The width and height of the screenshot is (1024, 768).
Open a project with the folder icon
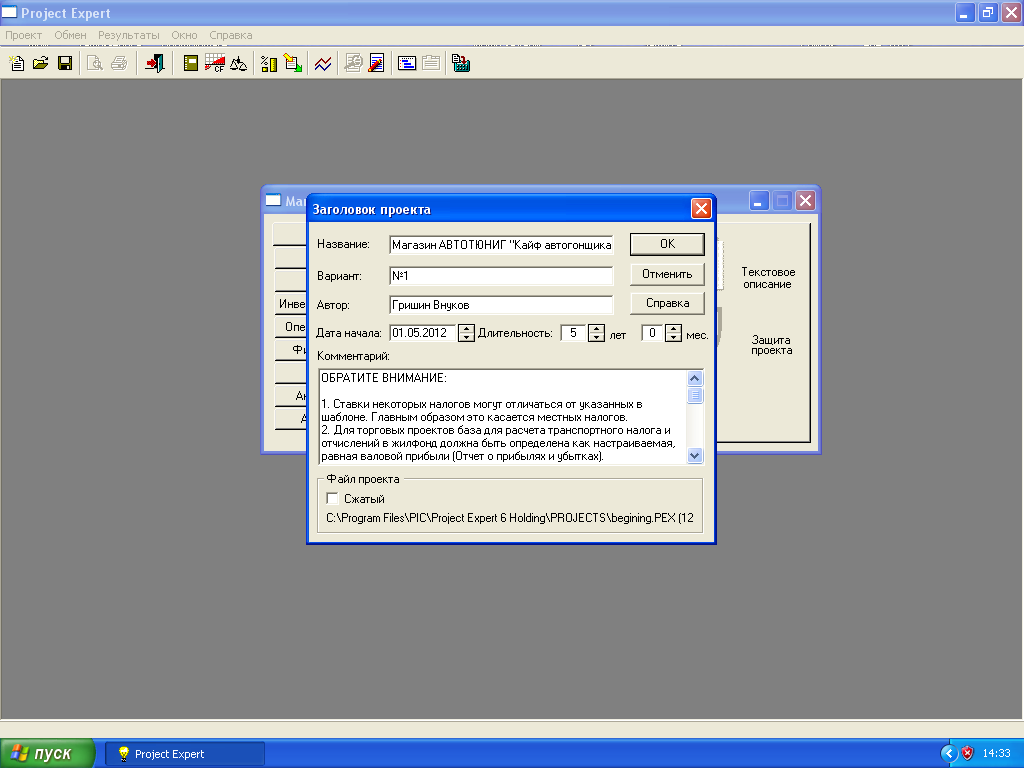pyautogui.click(x=40, y=63)
